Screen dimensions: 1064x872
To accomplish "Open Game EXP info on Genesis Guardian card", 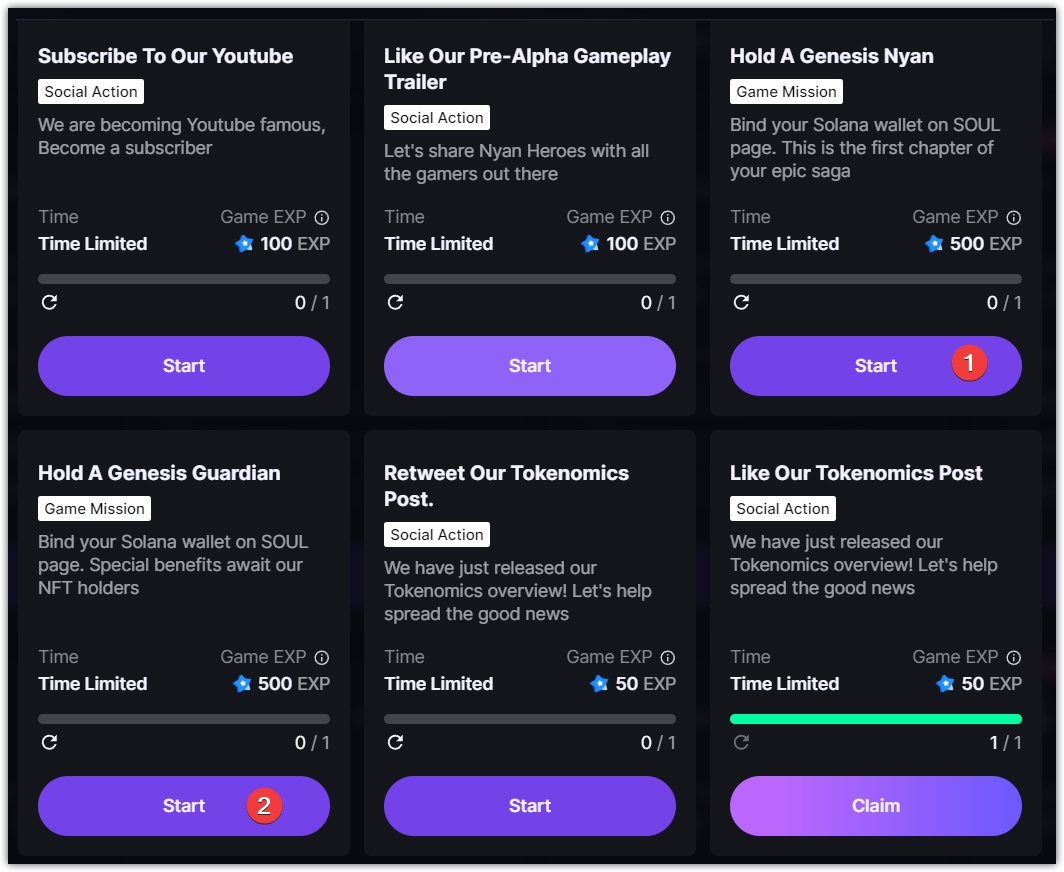I will 322,657.
